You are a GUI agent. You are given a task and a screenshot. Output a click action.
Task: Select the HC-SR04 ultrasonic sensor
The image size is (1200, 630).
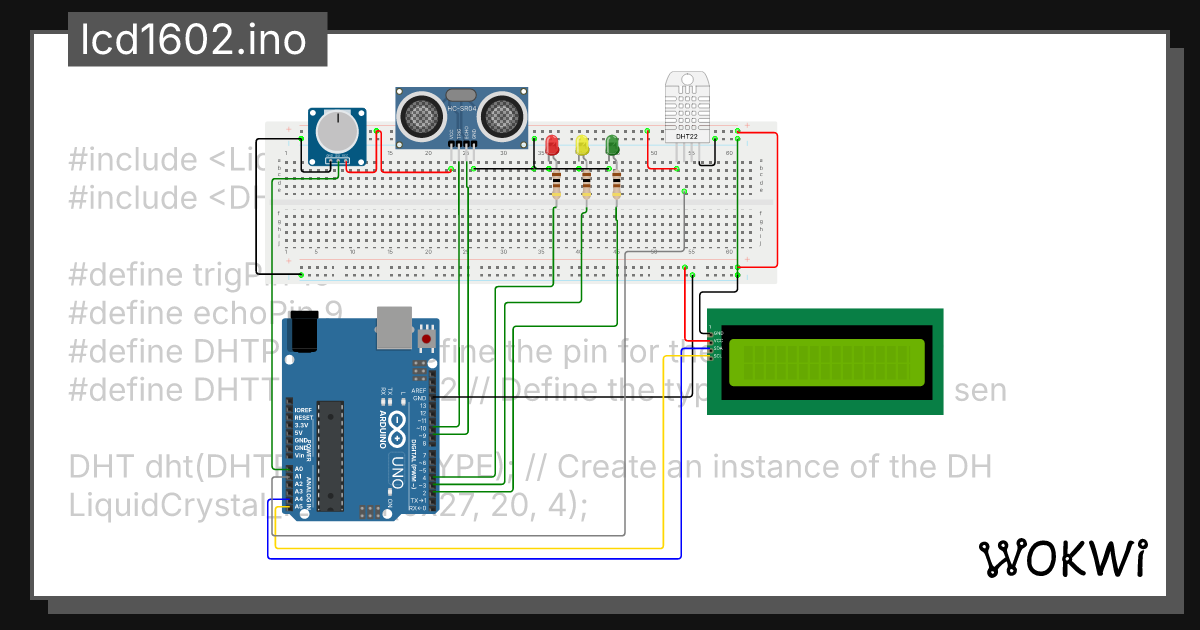click(x=460, y=117)
